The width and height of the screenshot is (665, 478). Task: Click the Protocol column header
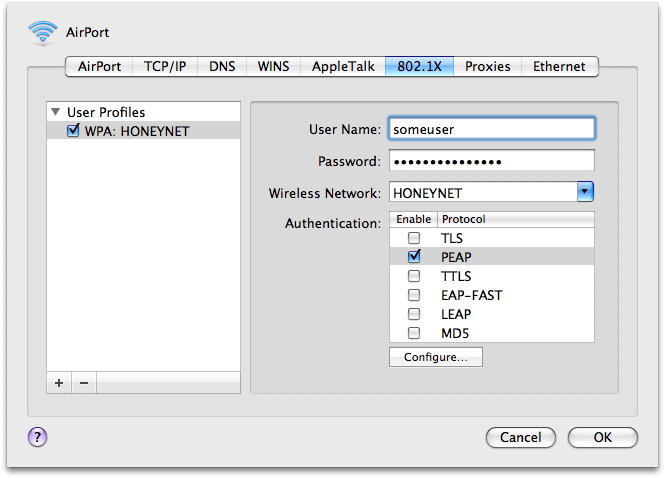pos(516,219)
